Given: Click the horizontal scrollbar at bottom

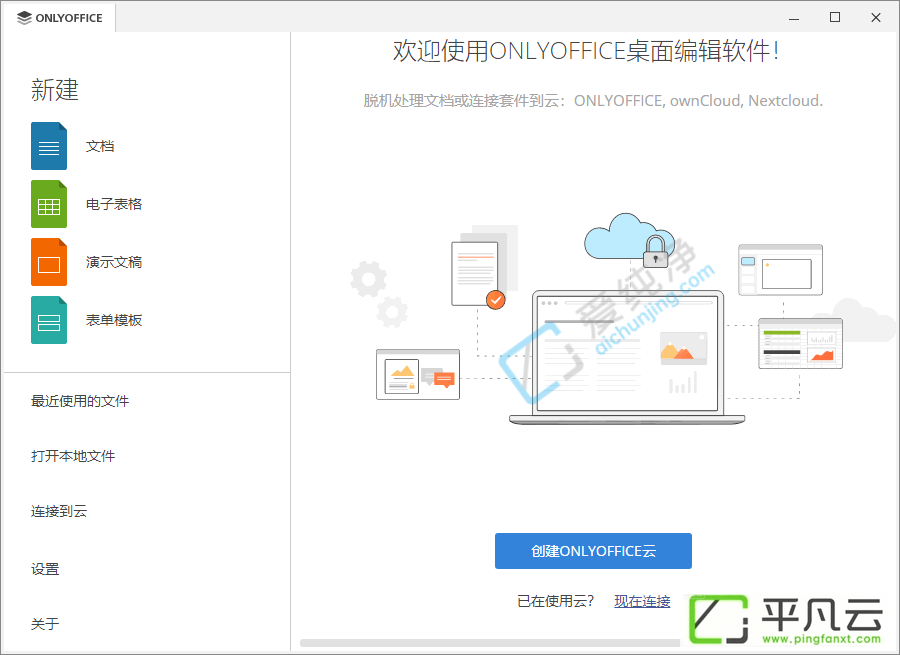Looking at the screenshot, I should coord(490,643).
